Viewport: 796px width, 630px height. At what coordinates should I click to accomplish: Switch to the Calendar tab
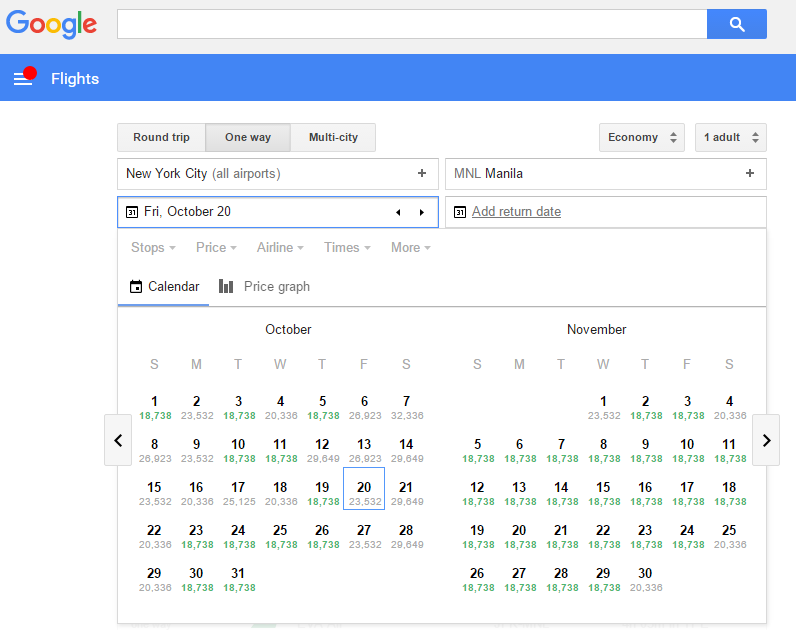point(165,286)
